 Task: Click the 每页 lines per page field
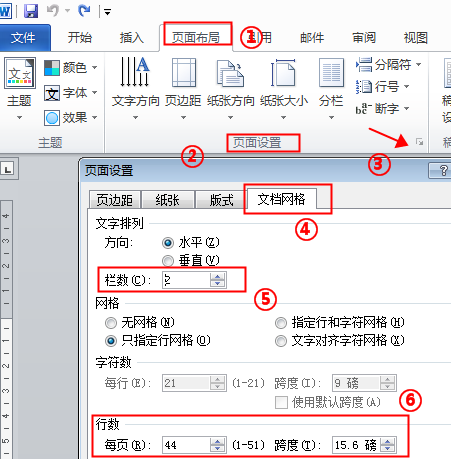[x=186, y=445]
